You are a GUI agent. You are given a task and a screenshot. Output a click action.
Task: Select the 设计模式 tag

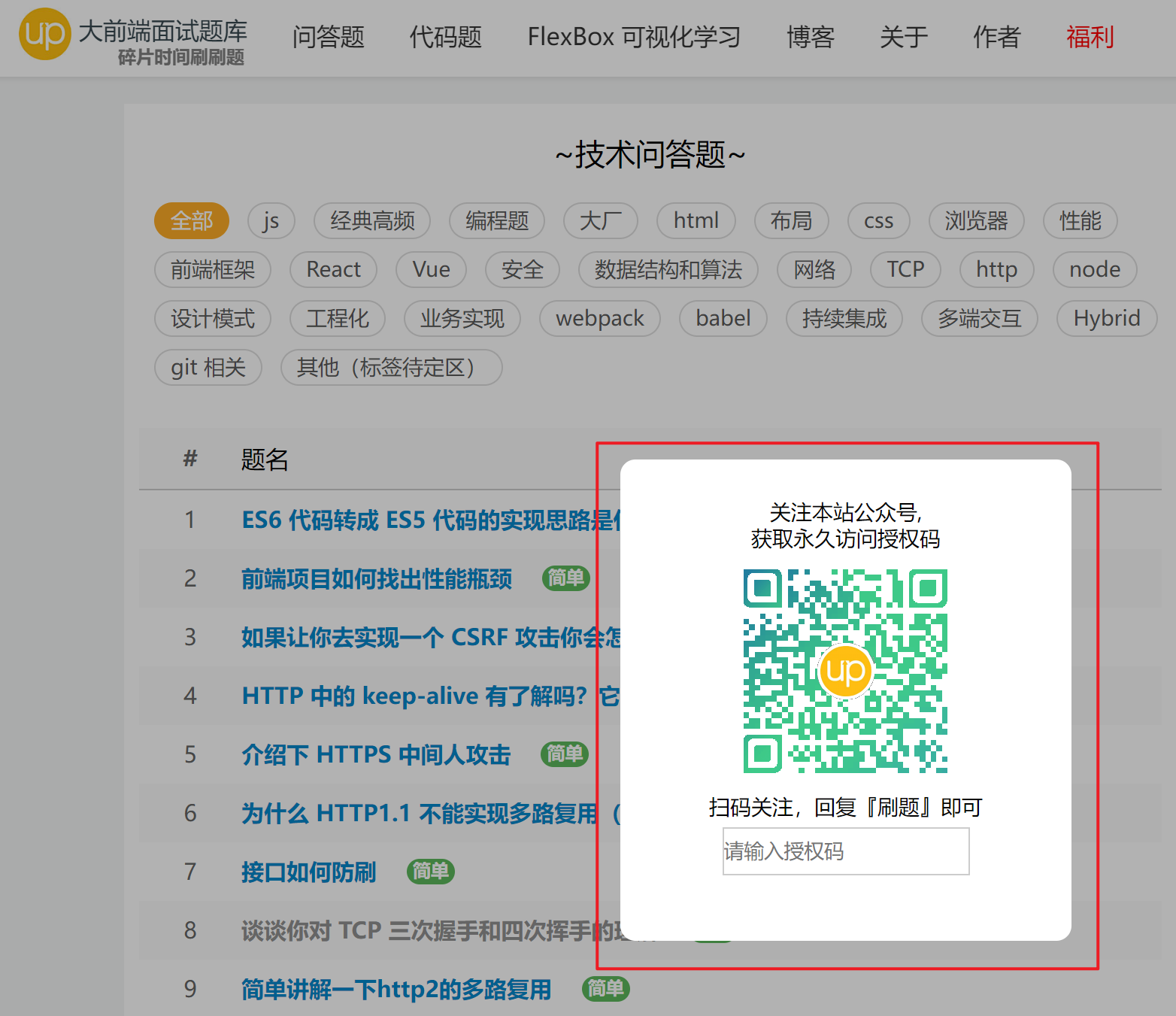click(x=213, y=318)
